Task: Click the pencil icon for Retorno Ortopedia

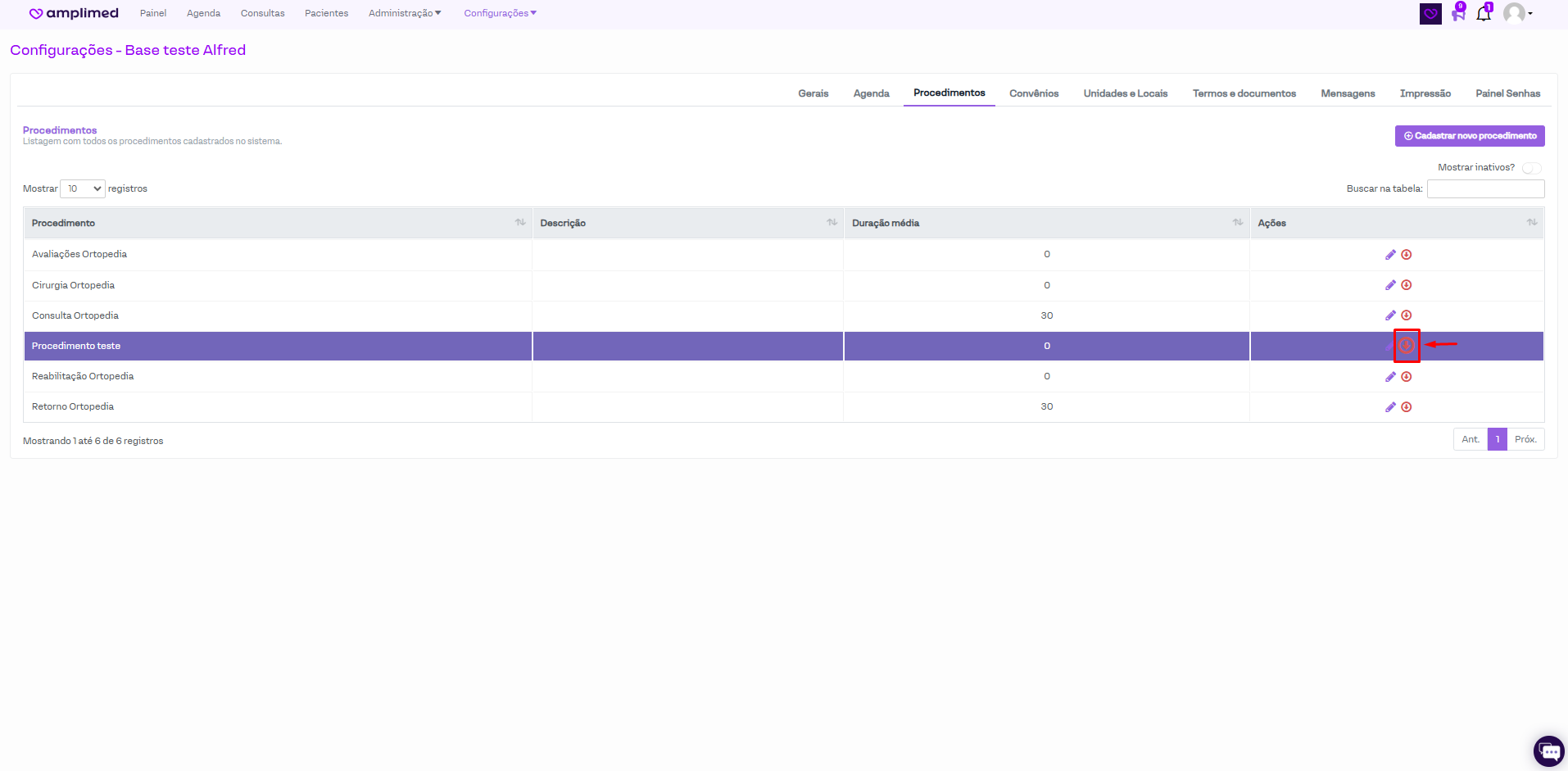Action: [x=1390, y=407]
